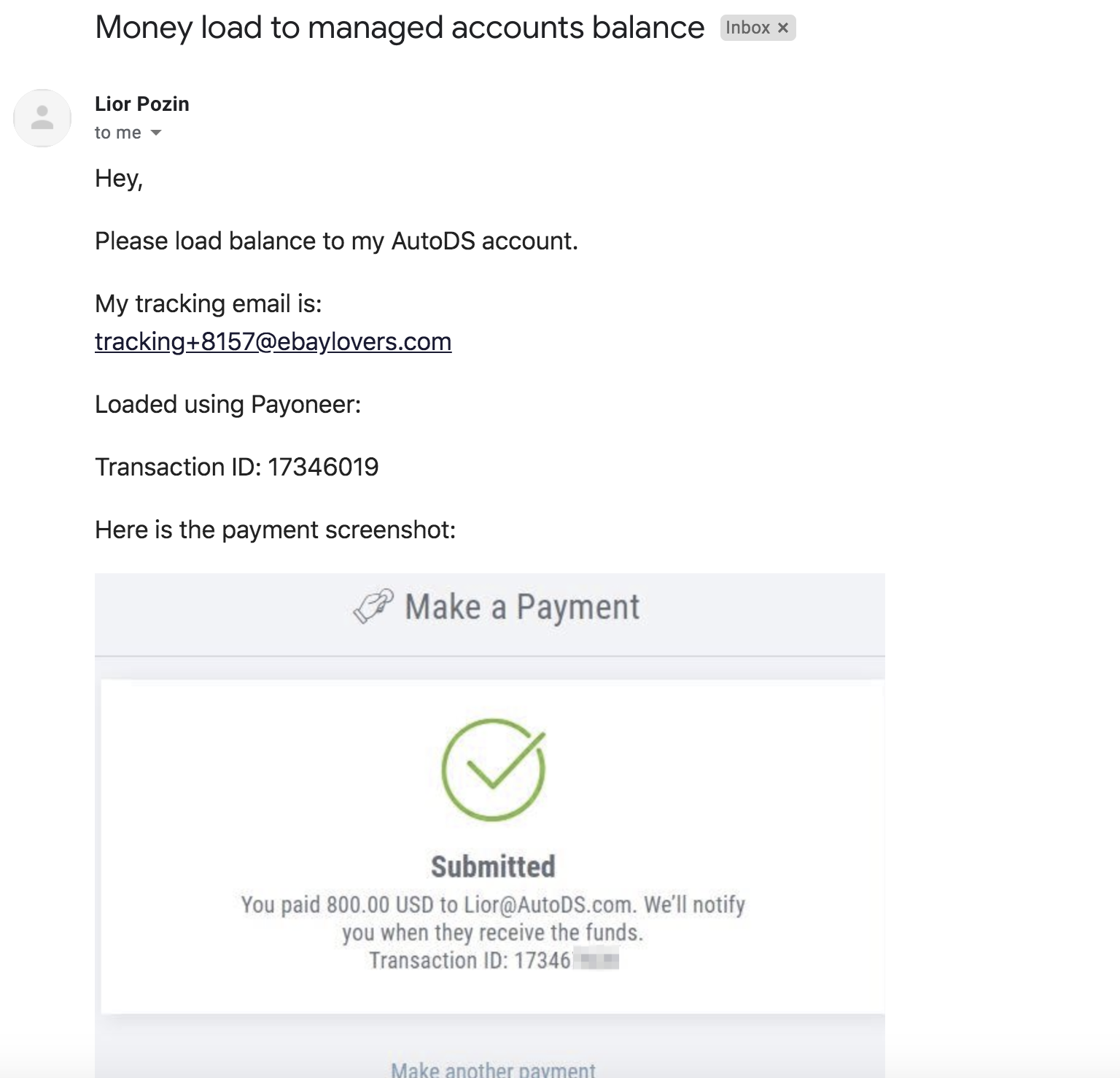Click the Transaction ID 17346019 text line
This screenshot has width=1120, height=1078.
[237, 467]
